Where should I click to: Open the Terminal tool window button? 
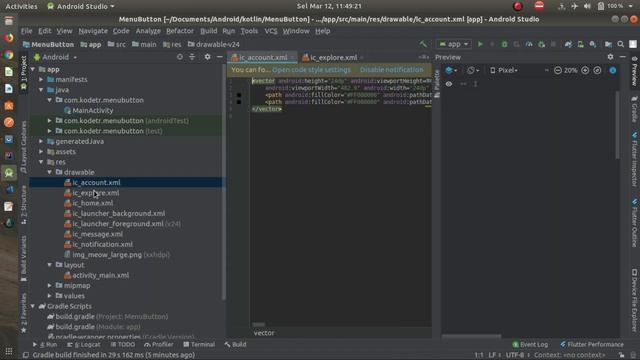coord(199,344)
